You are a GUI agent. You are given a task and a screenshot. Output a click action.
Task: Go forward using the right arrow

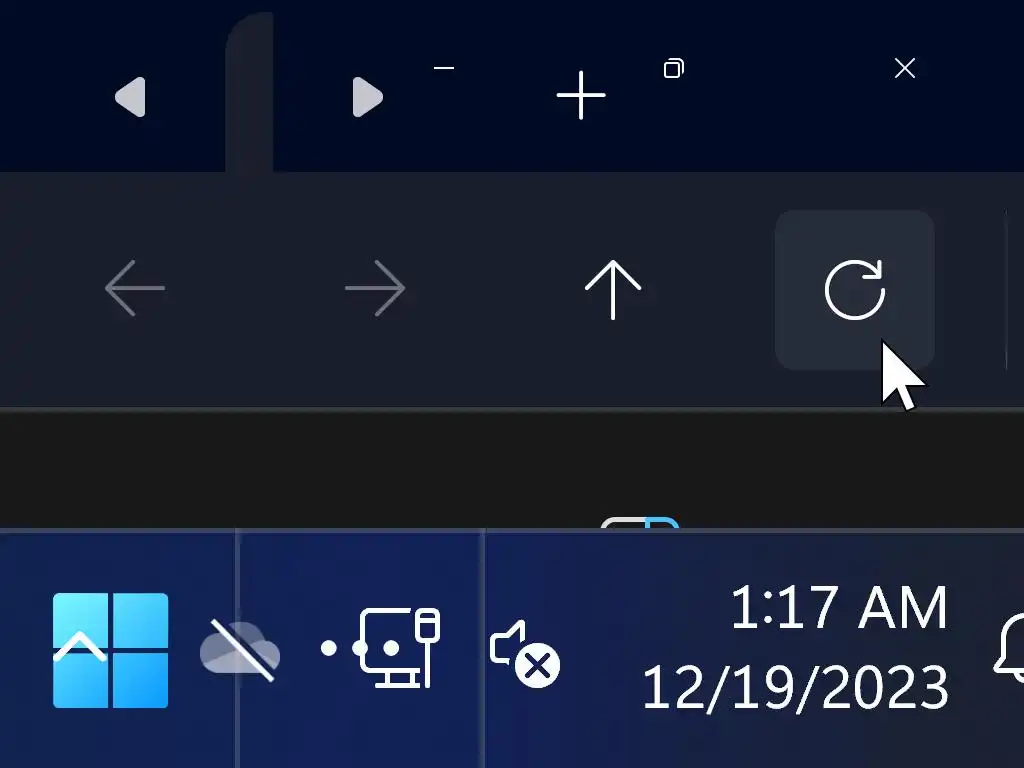pyautogui.click(x=375, y=288)
